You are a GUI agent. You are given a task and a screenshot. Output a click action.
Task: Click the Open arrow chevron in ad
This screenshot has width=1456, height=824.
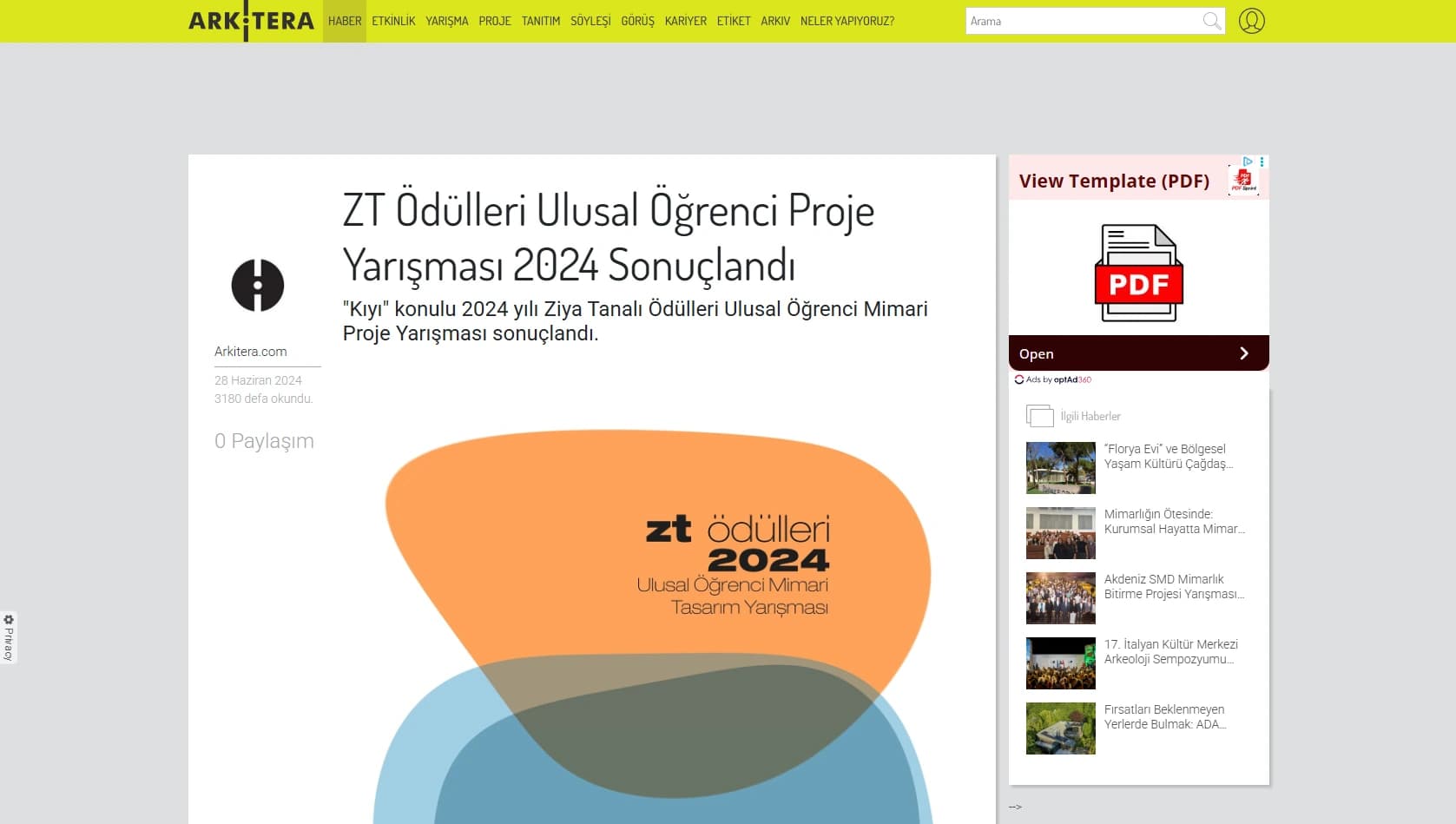coord(1244,353)
